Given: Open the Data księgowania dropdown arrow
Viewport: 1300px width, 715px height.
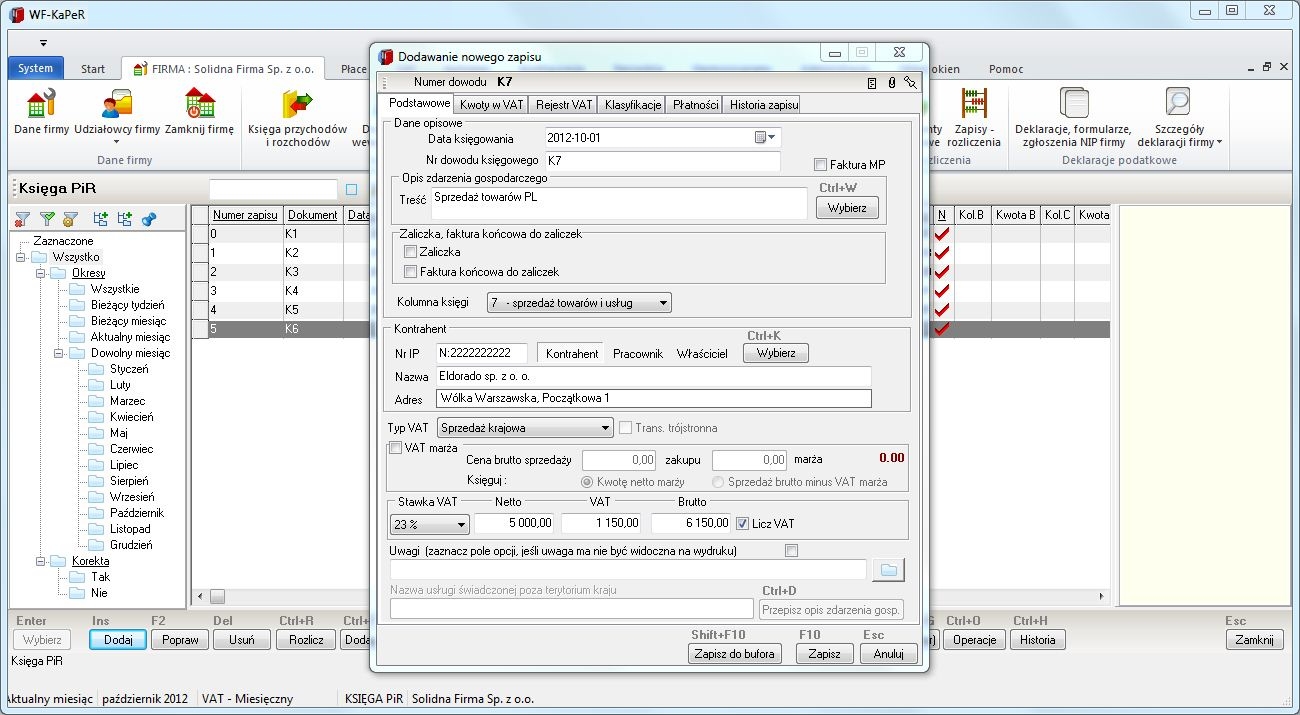Looking at the screenshot, I should (x=772, y=137).
